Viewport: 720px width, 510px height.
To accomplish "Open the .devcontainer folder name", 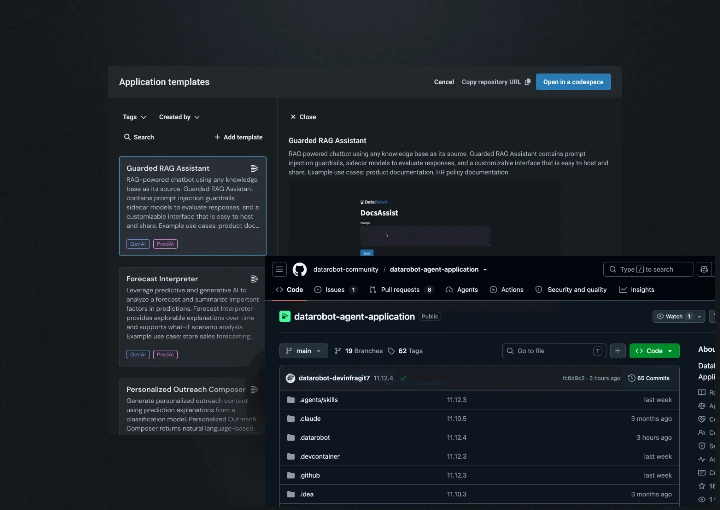I will coord(320,456).
